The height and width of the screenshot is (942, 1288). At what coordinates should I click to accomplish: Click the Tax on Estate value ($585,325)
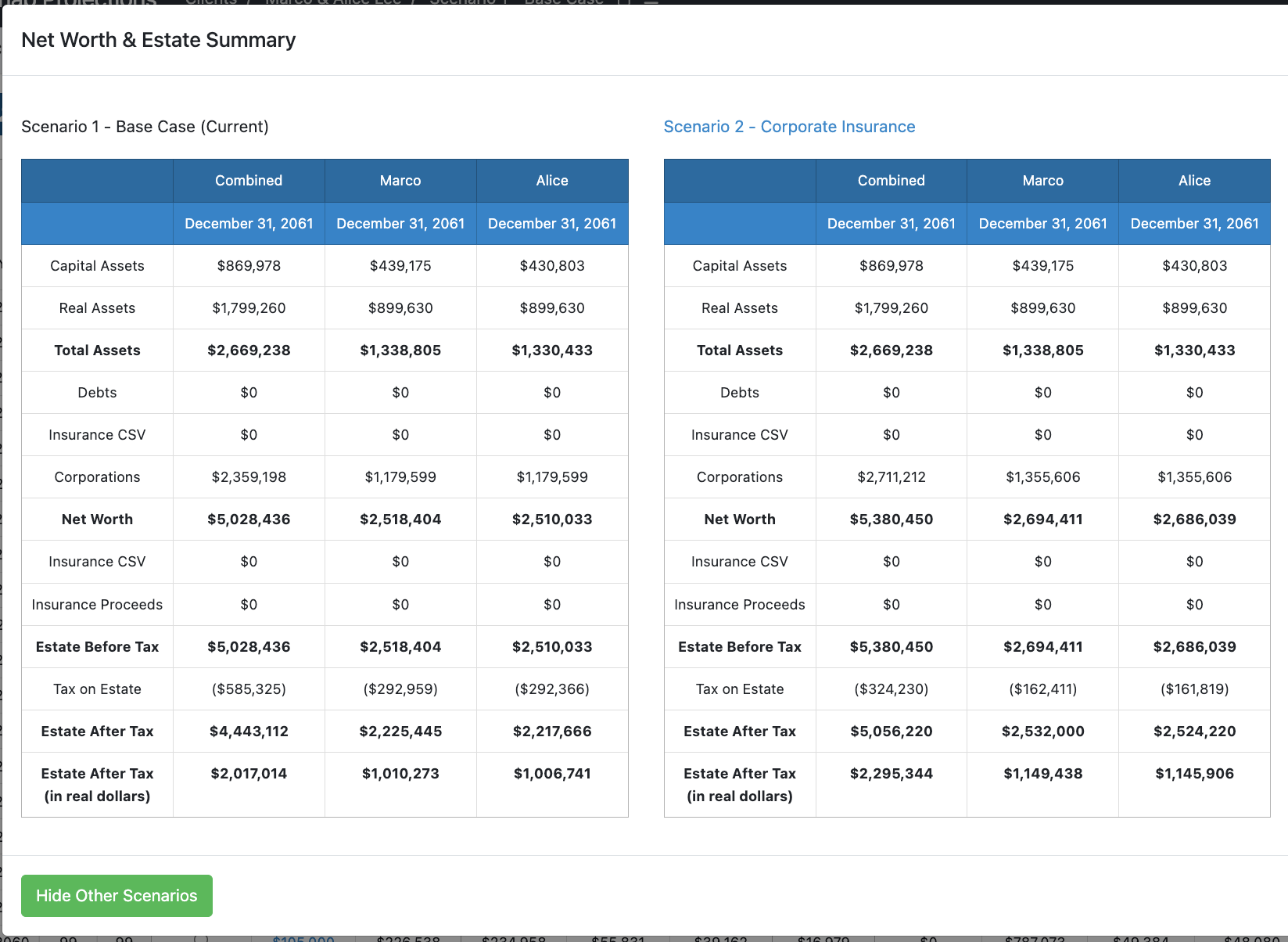(x=248, y=689)
